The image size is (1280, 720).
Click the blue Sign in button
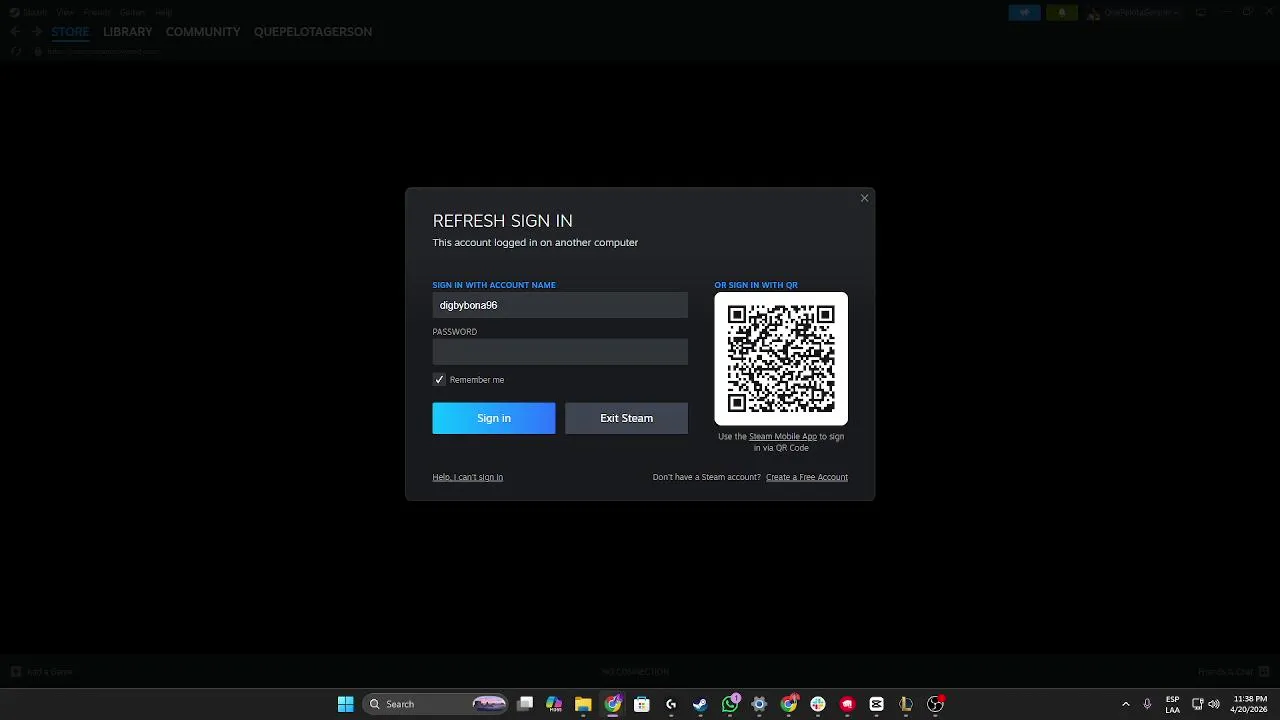(x=494, y=418)
